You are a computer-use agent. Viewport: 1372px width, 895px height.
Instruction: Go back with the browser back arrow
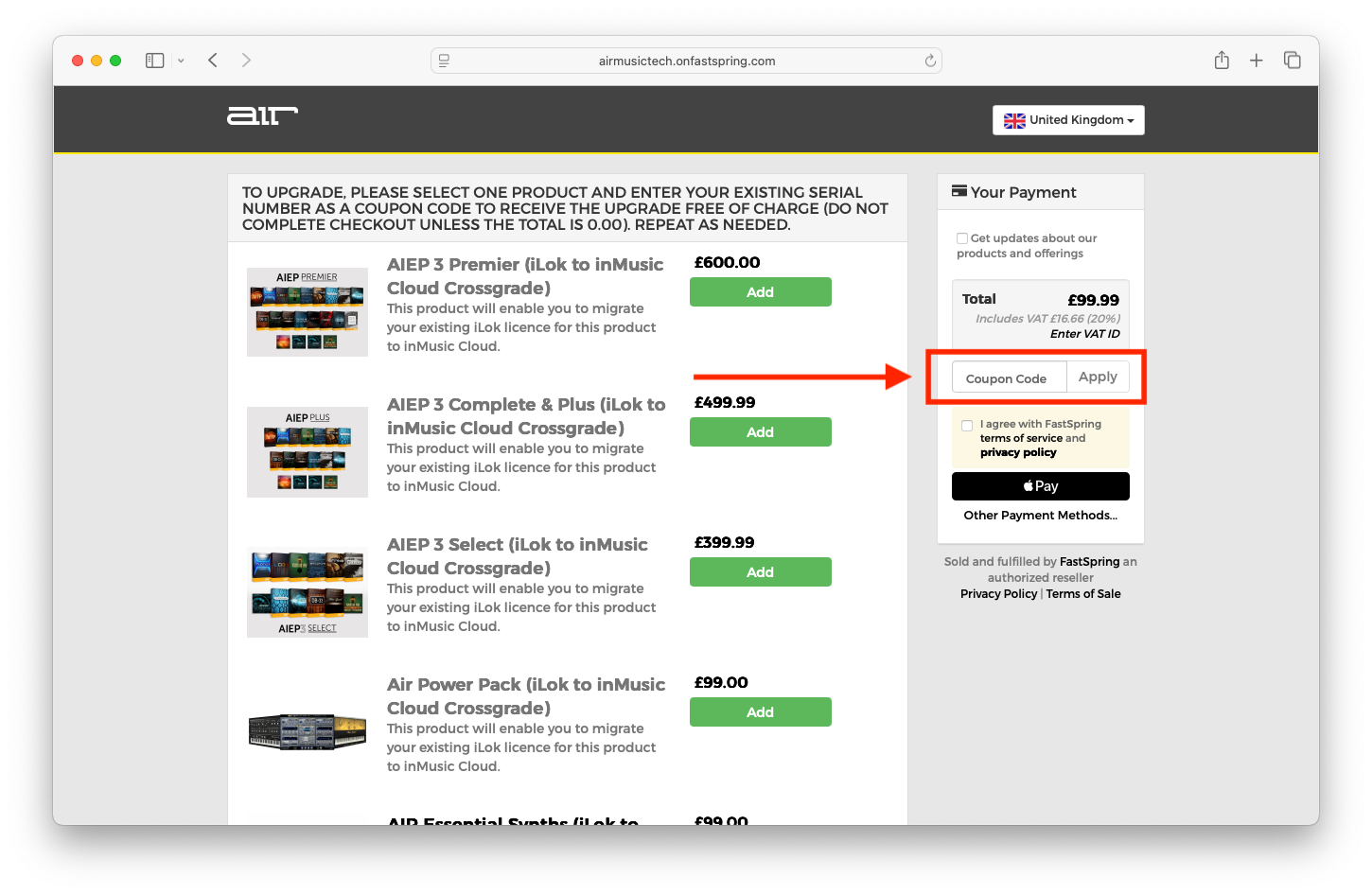pos(213,61)
